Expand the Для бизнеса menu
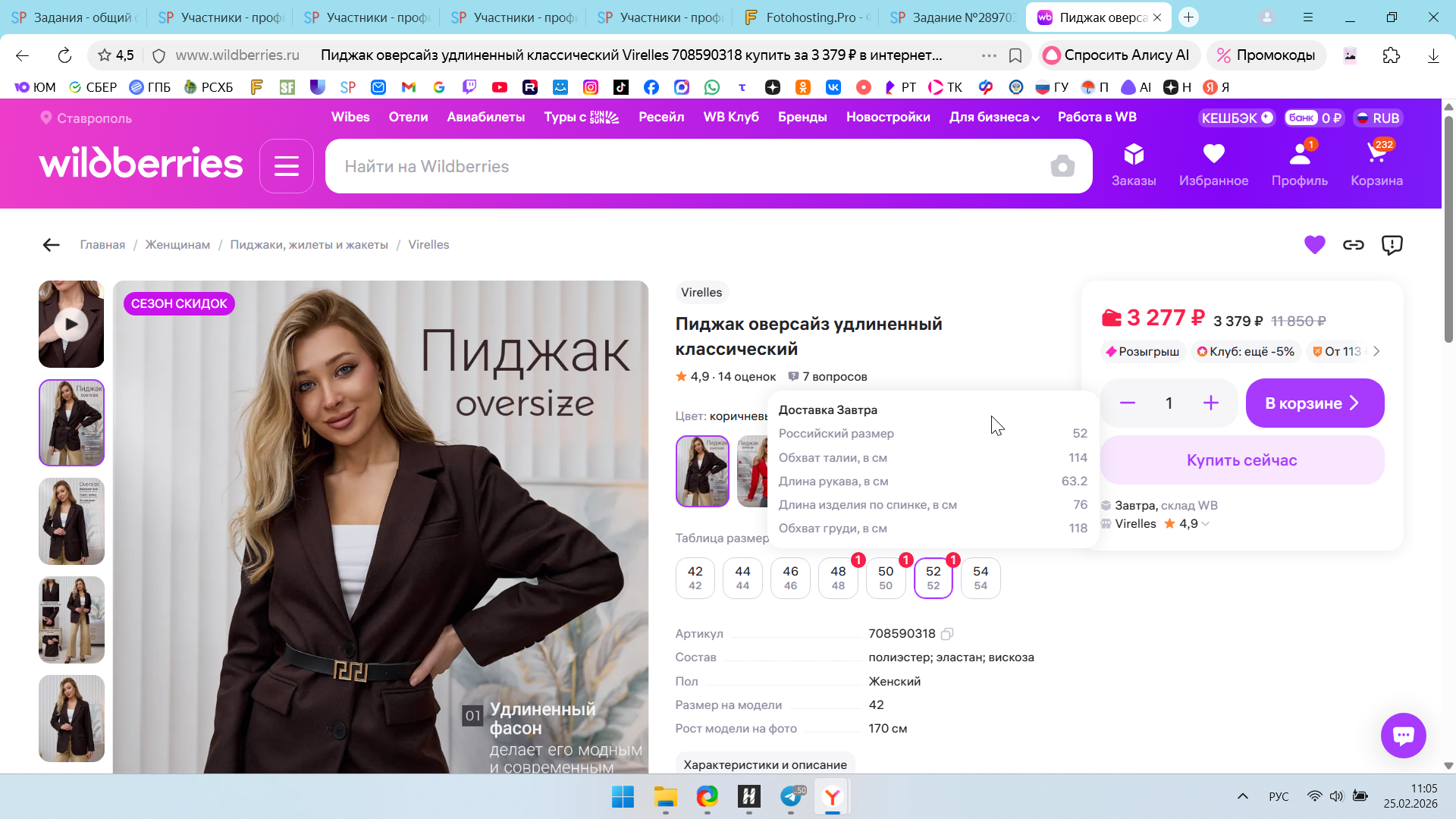The height and width of the screenshot is (819, 1456). click(x=993, y=118)
